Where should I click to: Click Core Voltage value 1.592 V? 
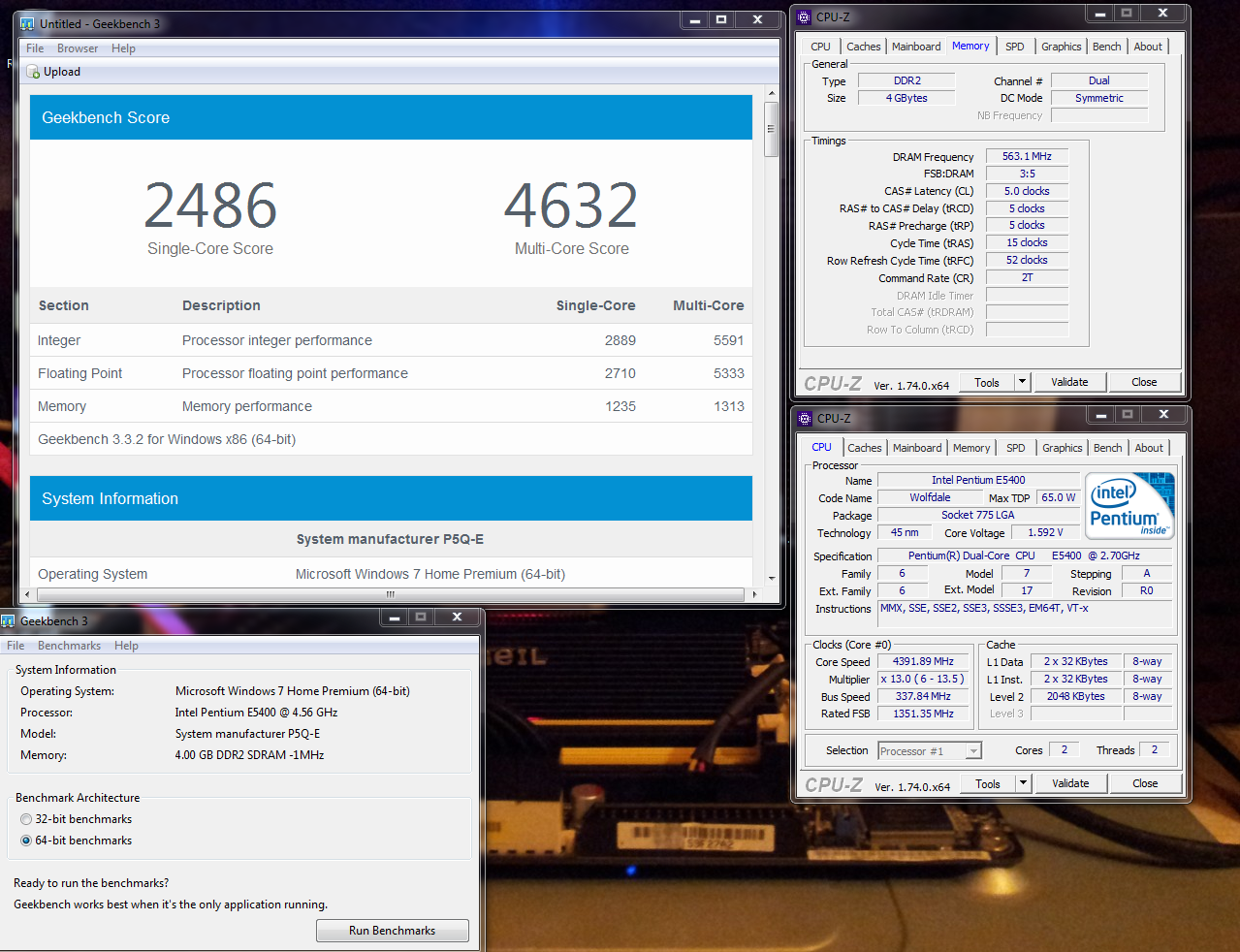click(1045, 532)
